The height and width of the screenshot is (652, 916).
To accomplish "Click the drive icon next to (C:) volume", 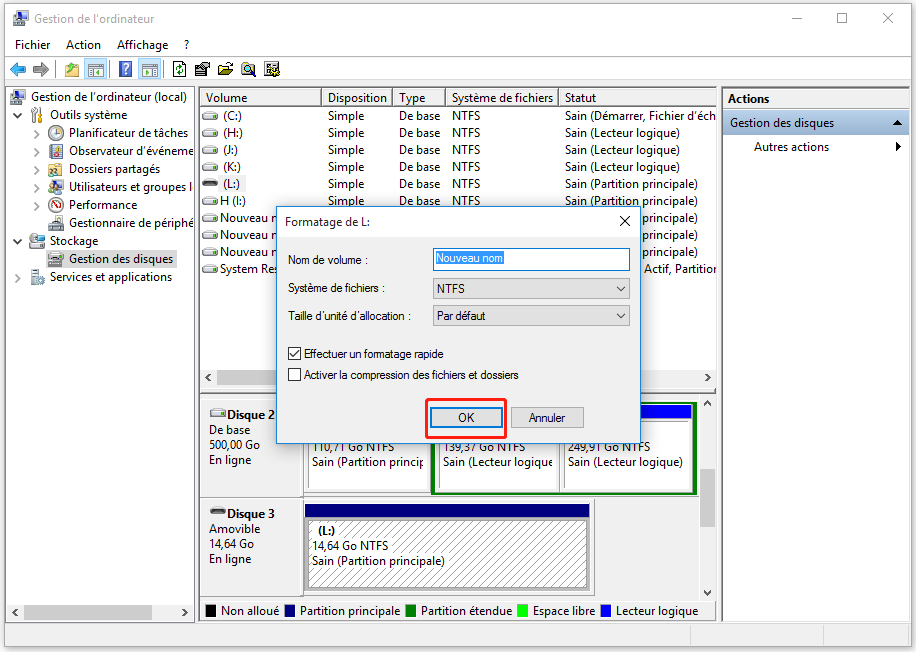I will pyautogui.click(x=210, y=116).
